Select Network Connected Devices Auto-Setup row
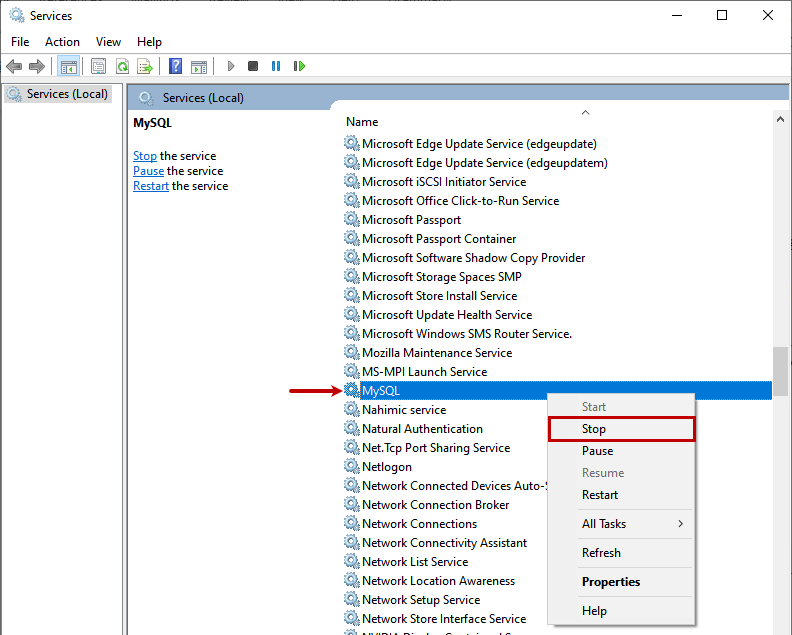Image resolution: width=792 pixels, height=635 pixels. click(454, 485)
